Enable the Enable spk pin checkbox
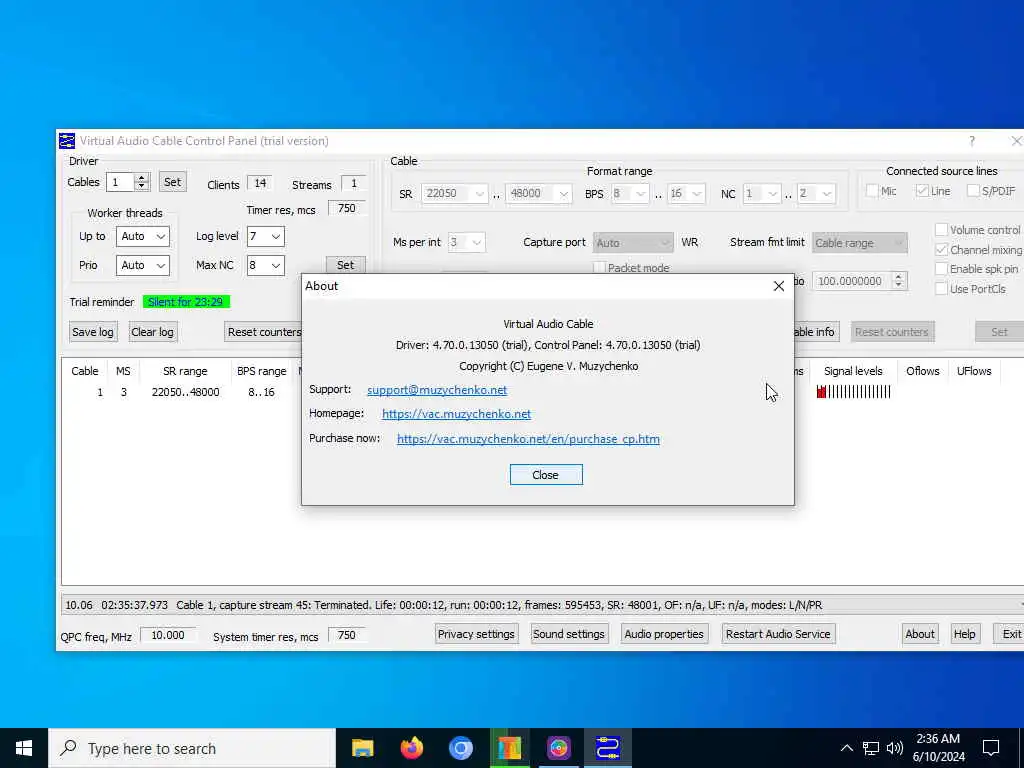 pyautogui.click(x=941, y=268)
